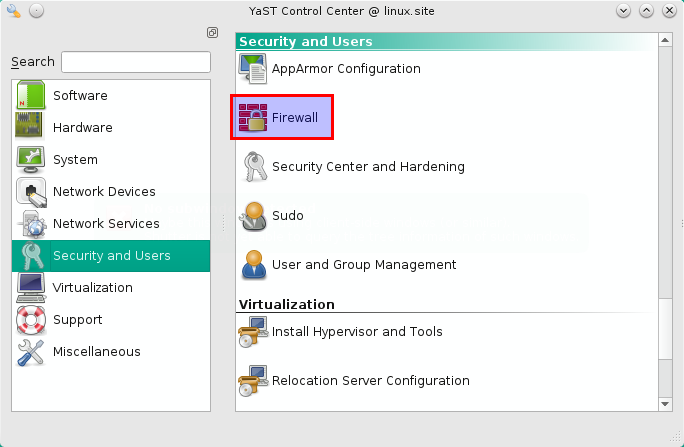Detach the sidebar panel with float button
Image resolution: width=684 pixels, height=447 pixels.
click(x=212, y=33)
